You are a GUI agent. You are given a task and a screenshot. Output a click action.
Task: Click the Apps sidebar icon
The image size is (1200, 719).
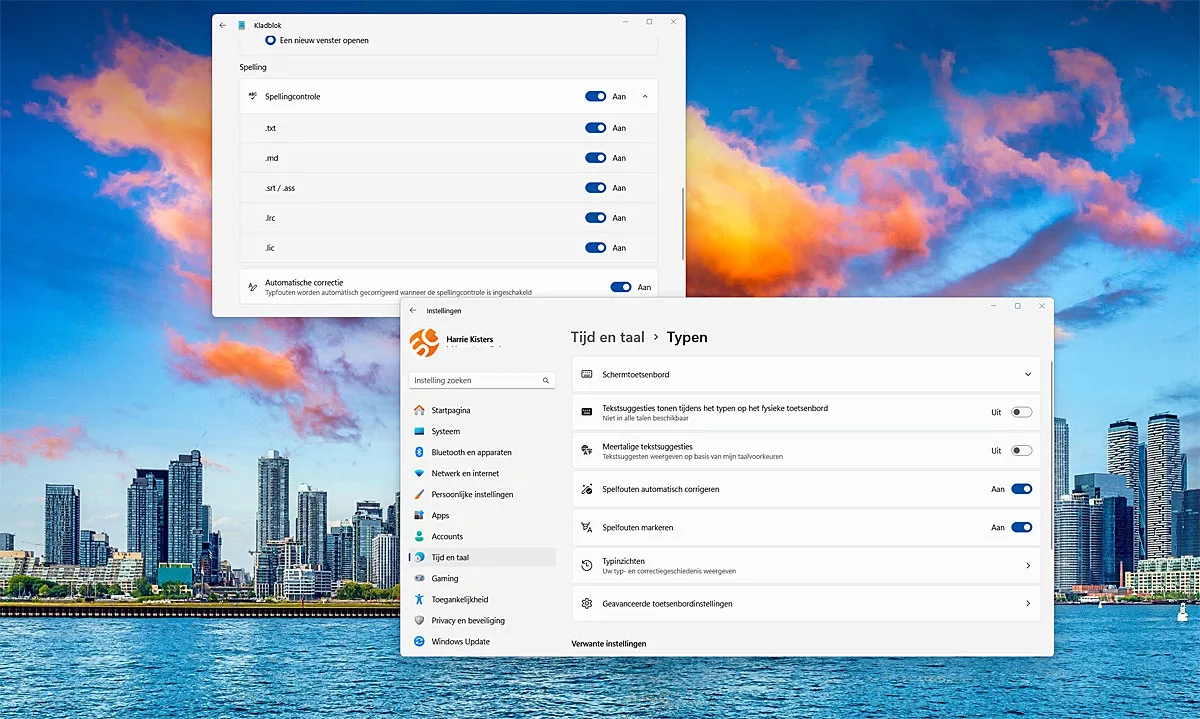click(419, 515)
